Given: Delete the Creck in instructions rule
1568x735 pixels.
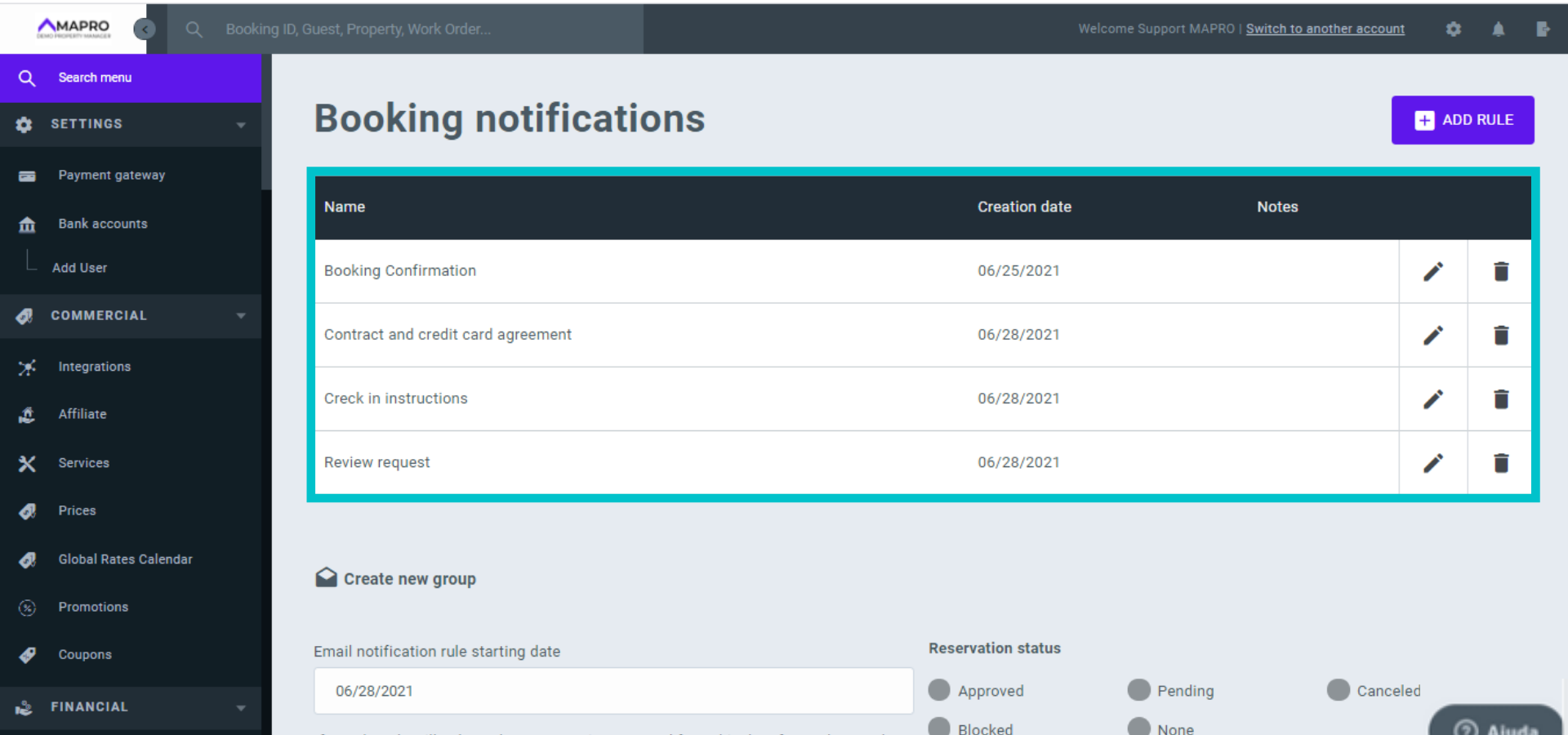Looking at the screenshot, I should coord(1500,399).
